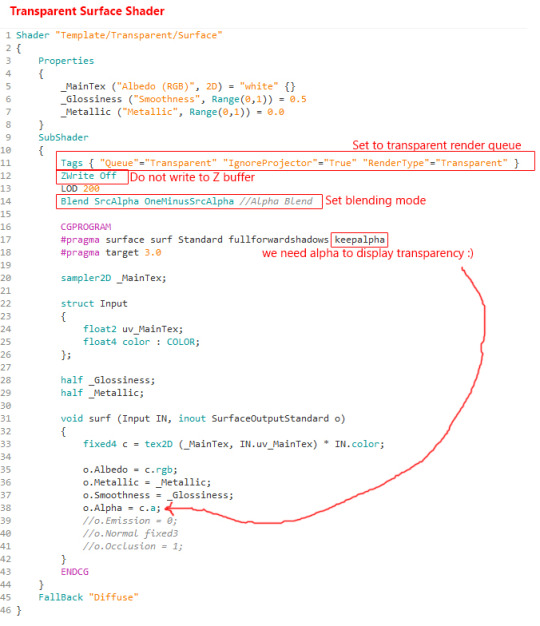Image resolution: width=540 pixels, height=626 pixels.
Task: Select the Properties keyword on line 3
Action: 66,61
